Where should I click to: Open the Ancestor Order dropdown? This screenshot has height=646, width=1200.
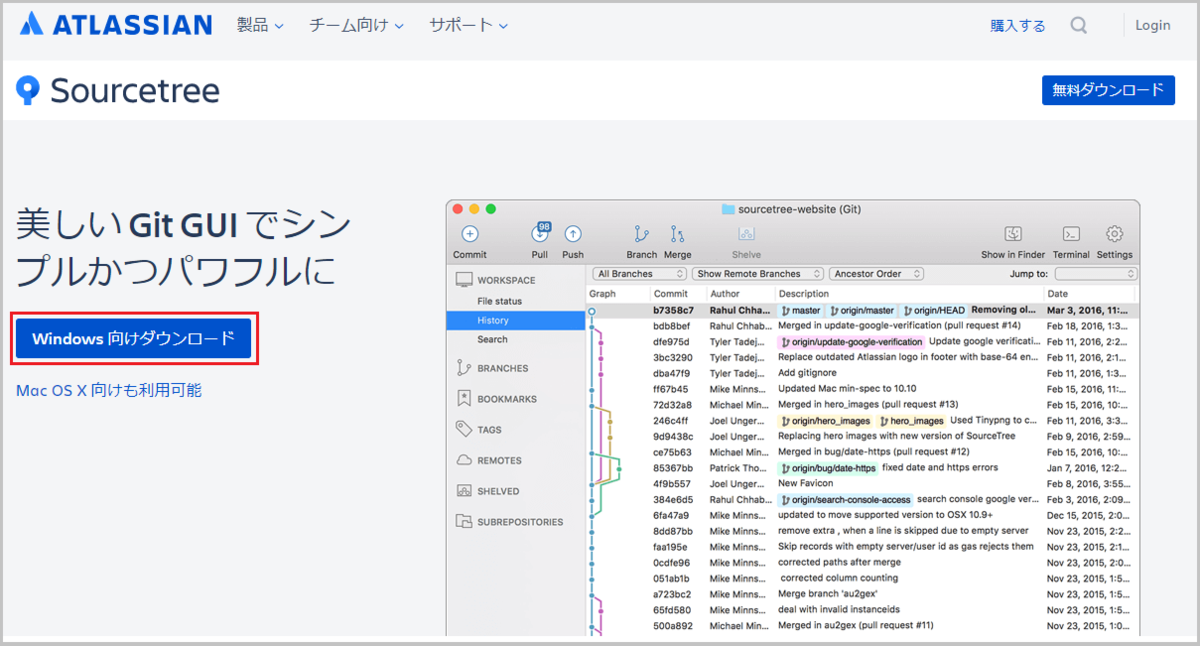point(877,274)
